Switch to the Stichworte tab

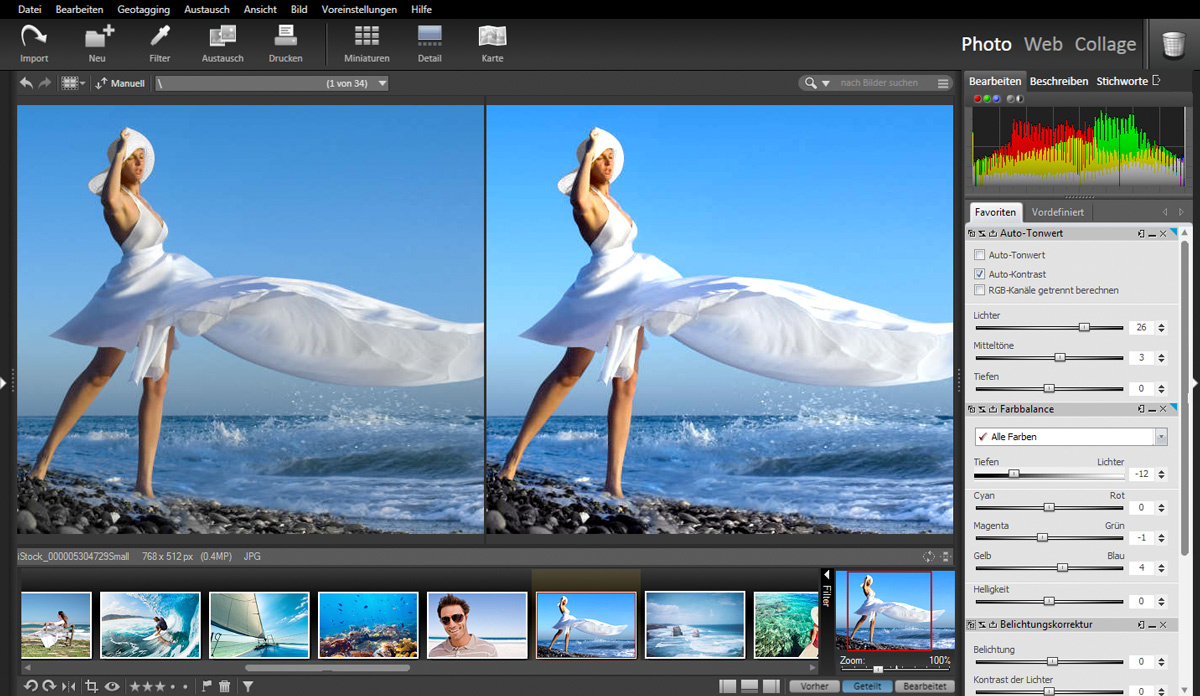(1122, 81)
